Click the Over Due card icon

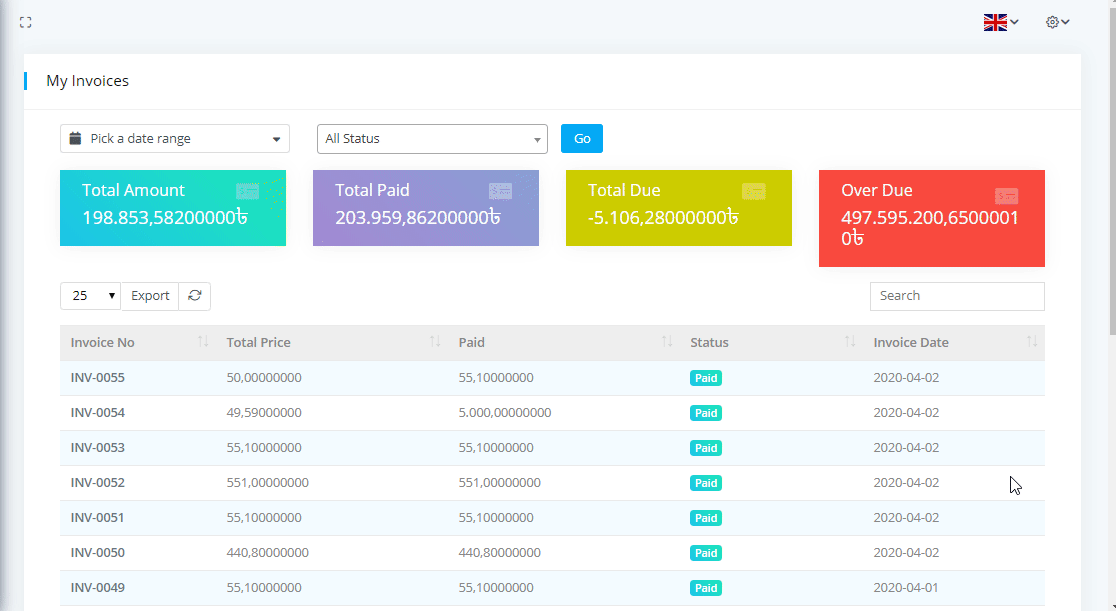click(1007, 196)
